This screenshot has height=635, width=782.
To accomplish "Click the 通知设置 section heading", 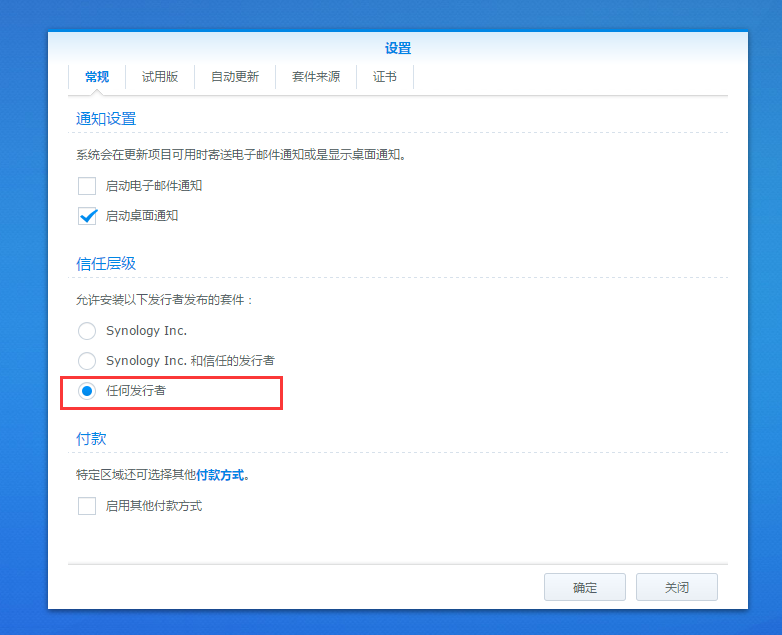I will point(106,119).
